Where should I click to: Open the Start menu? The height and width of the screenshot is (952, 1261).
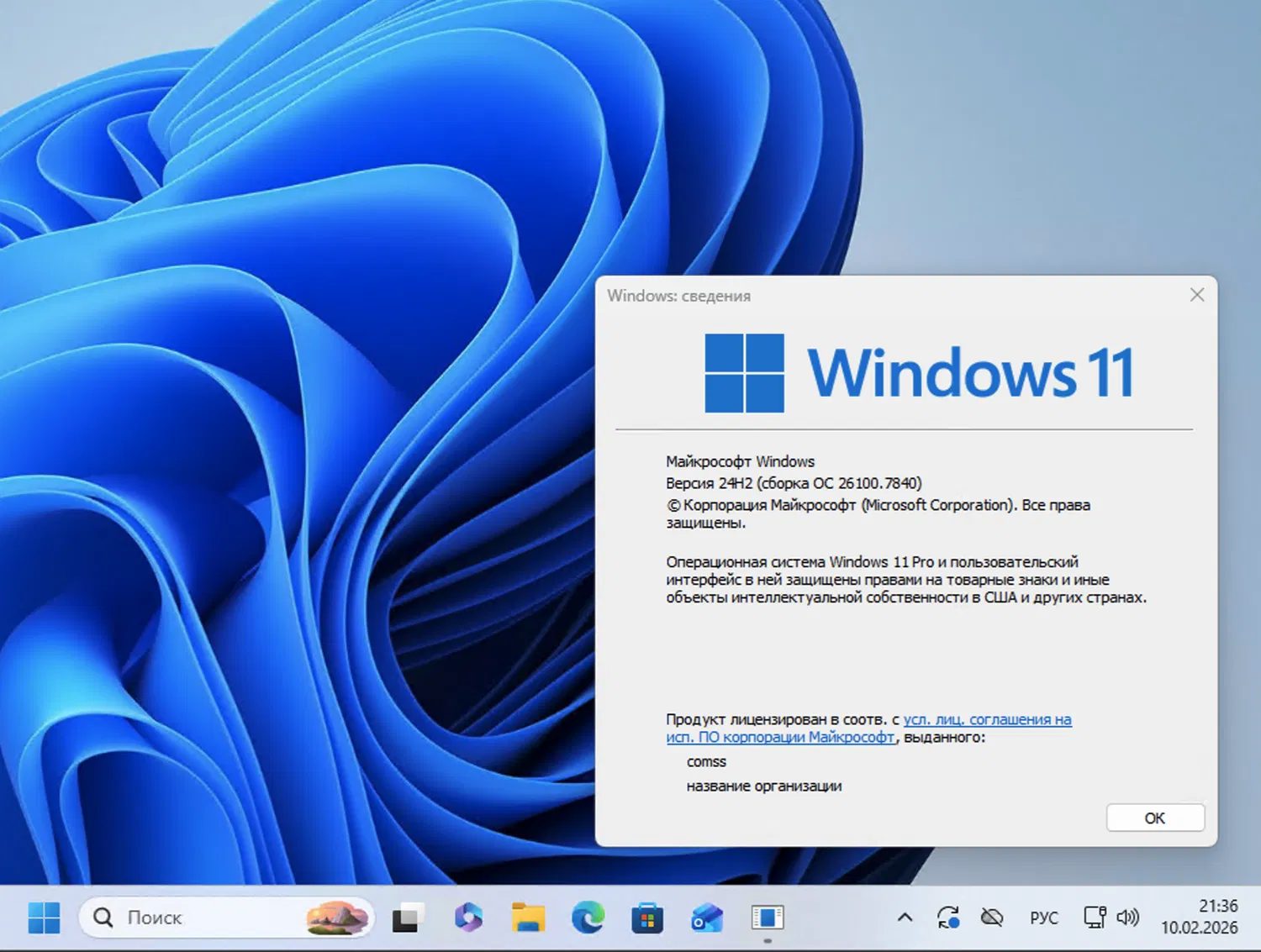(x=45, y=918)
